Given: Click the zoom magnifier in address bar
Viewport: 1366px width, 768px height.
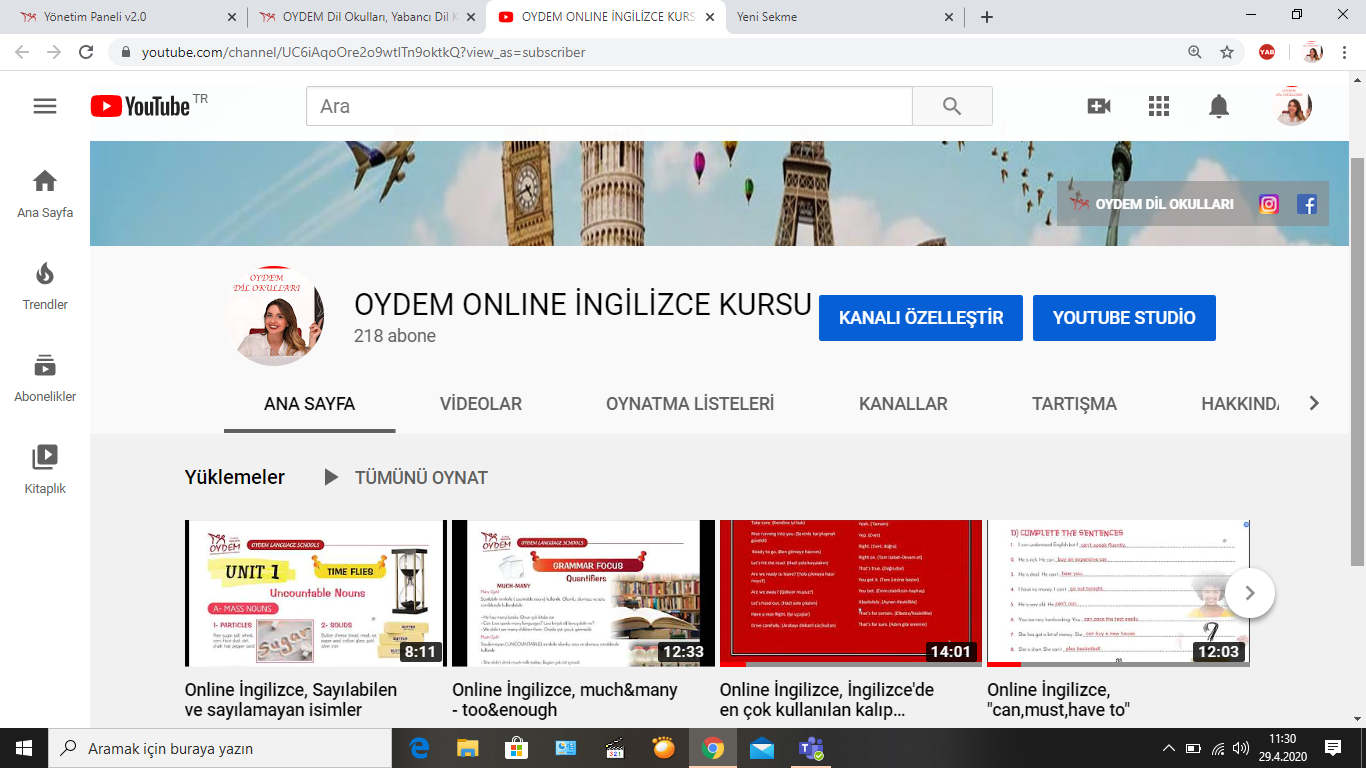Looking at the screenshot, I should pos(1195,52).
